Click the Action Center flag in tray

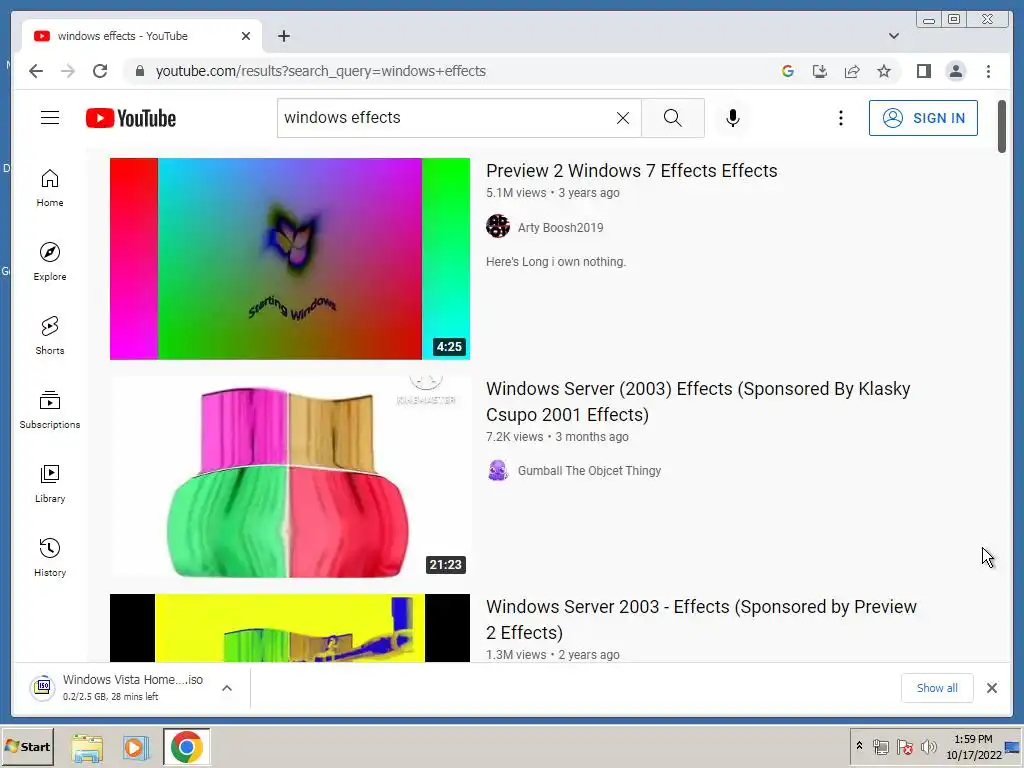(904, 746)
